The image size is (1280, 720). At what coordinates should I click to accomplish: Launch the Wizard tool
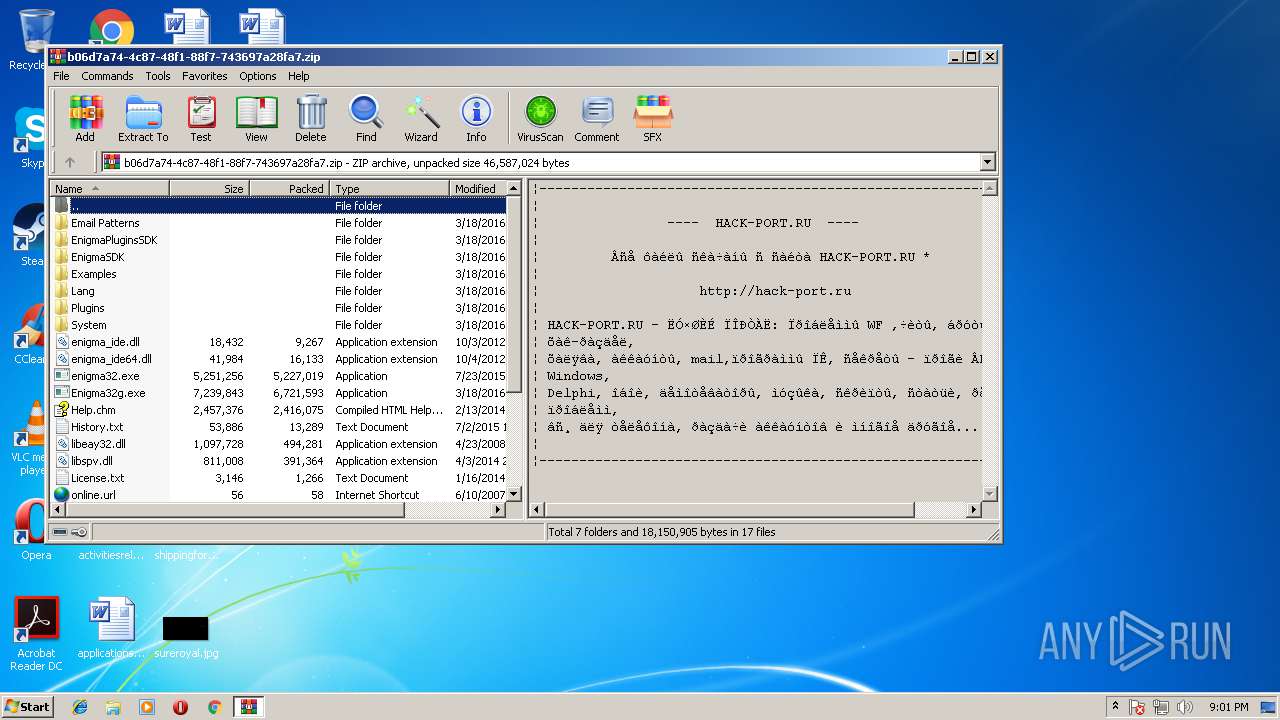coord(421,119)
